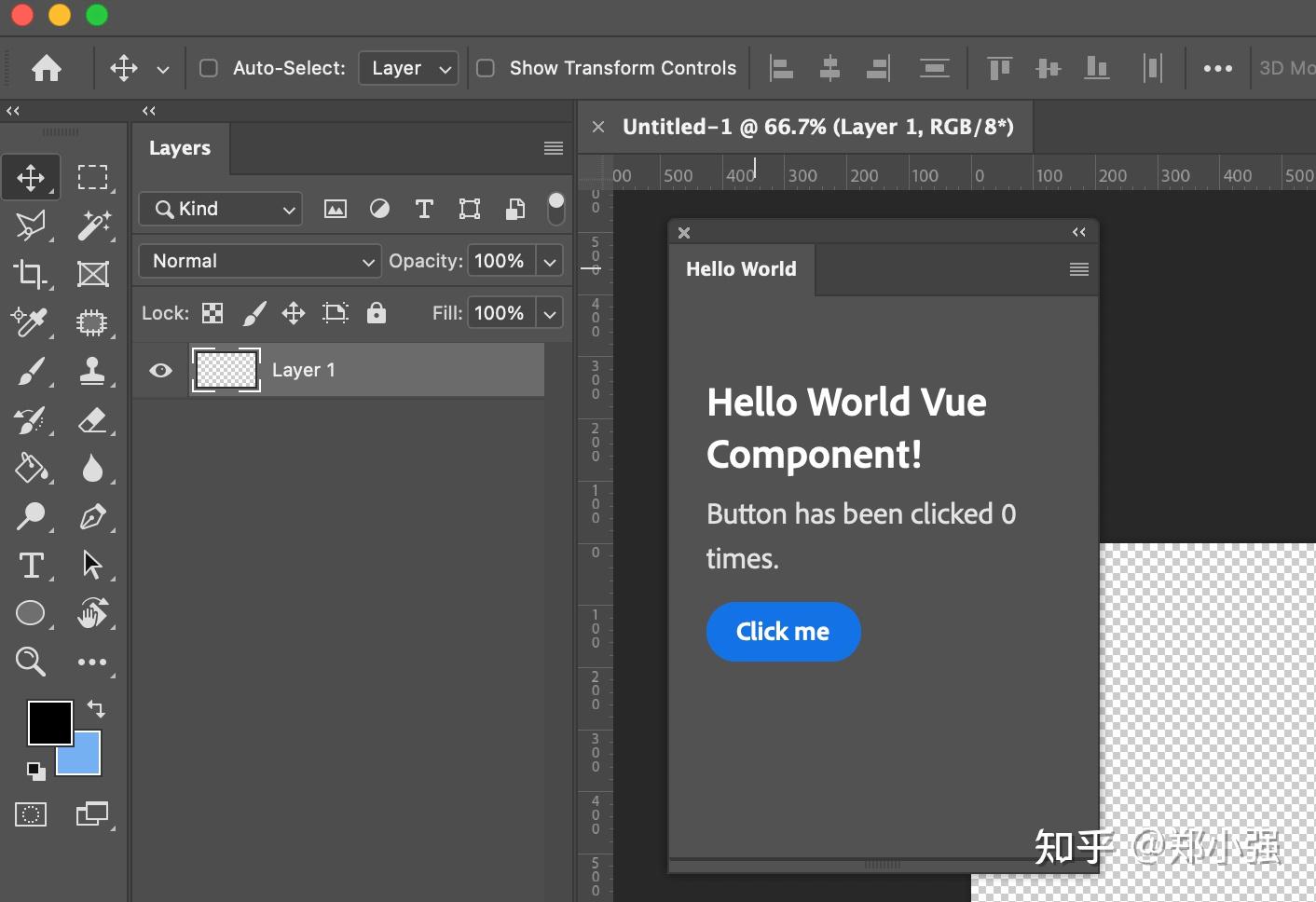Select the Clone Stamp tool
The width and height of the screenshot is (1316, 902).
coord(91,371)
